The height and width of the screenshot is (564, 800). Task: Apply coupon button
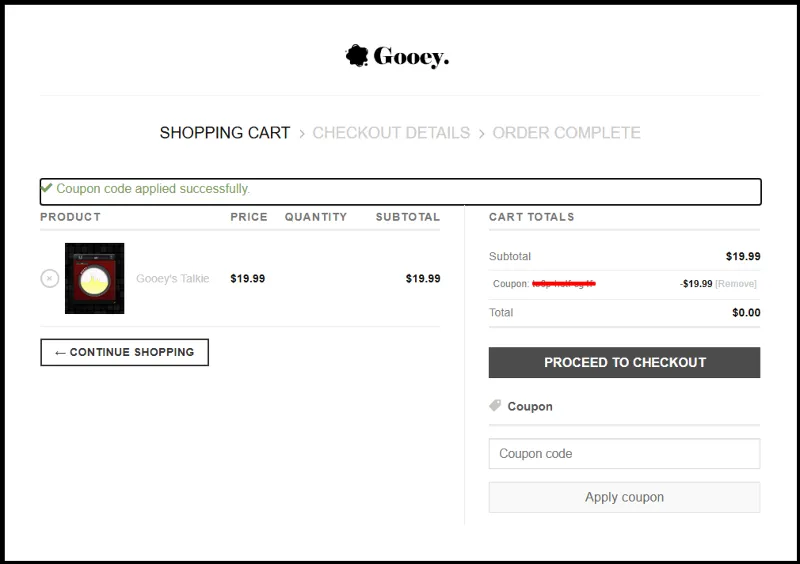coord(624,497)
